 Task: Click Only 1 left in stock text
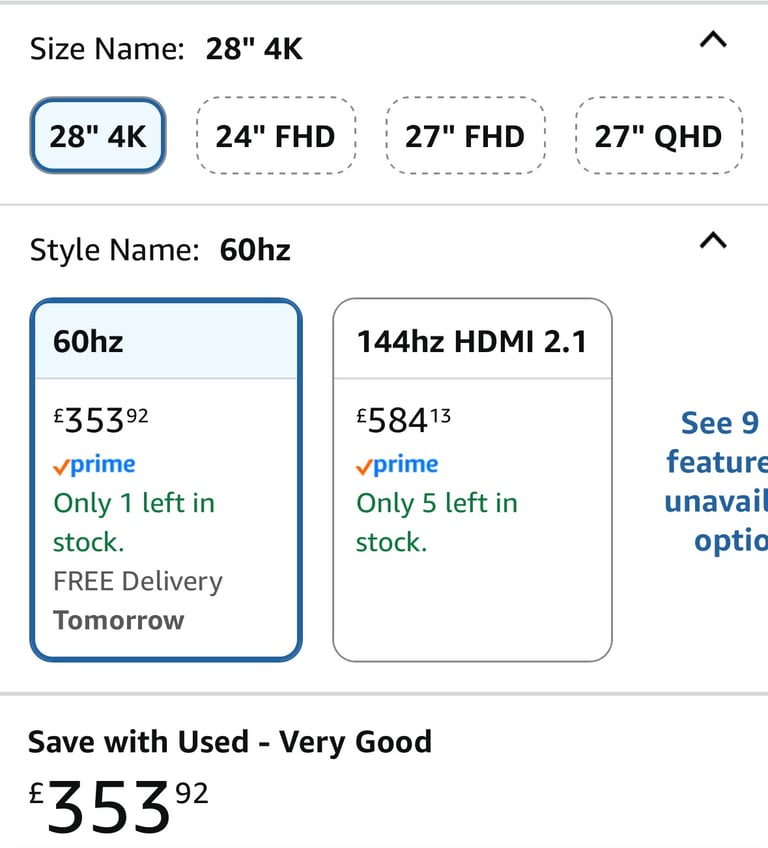point(134,522)
